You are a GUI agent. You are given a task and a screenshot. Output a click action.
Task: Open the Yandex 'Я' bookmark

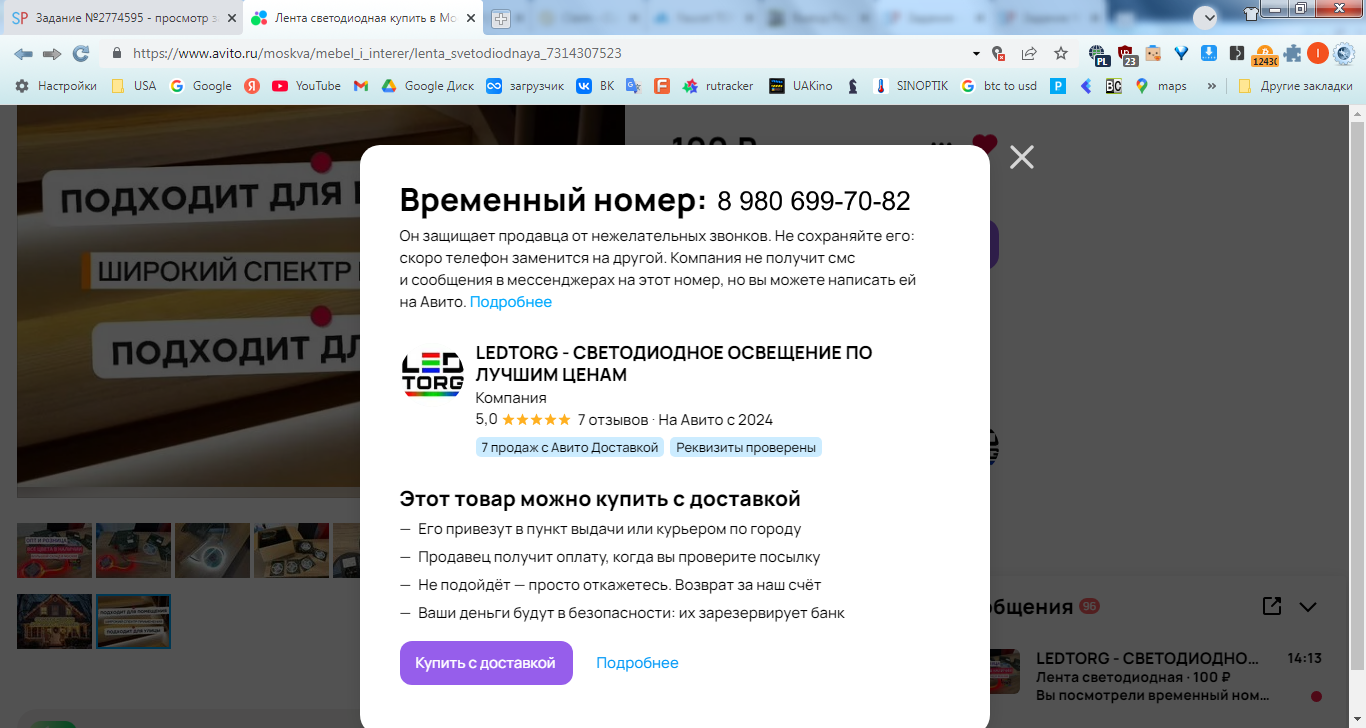click(x=252, y=86)
